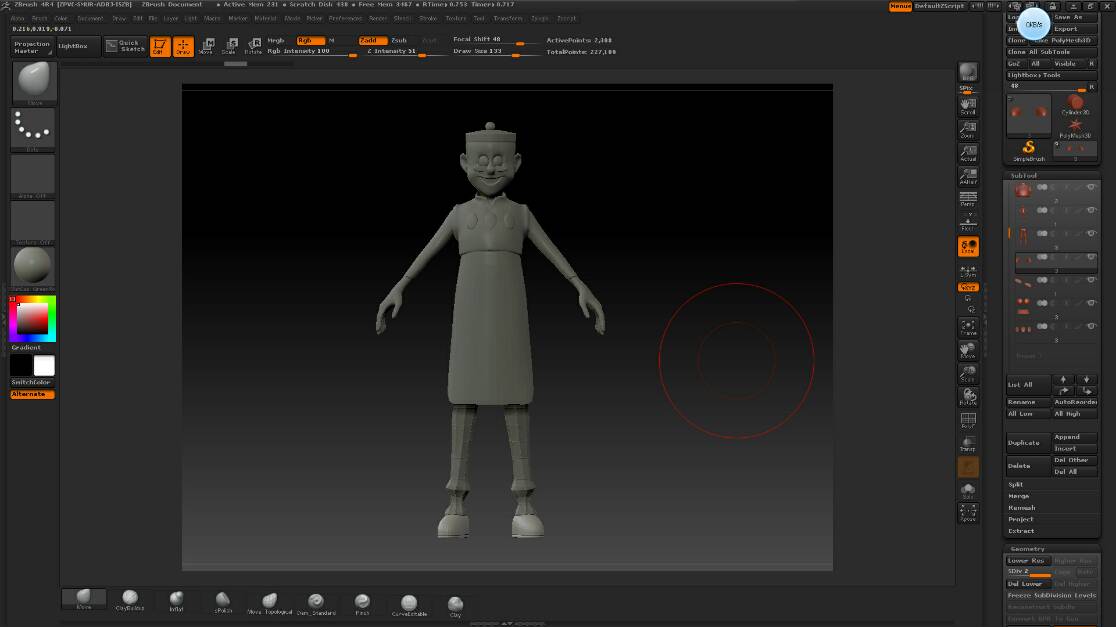
Task: Select the Cylinder3D tool thumbnail
Action: (x=1075, y=105)
